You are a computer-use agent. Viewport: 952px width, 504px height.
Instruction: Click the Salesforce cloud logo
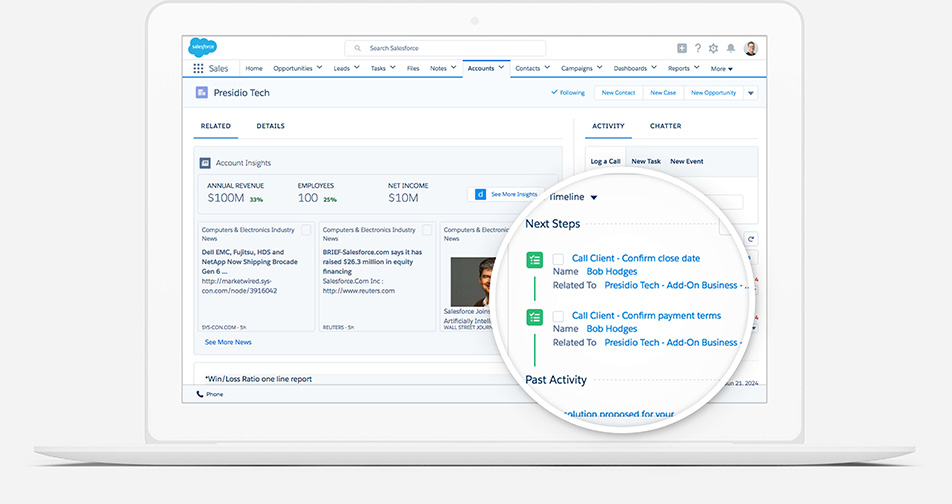tap(203, 47)
